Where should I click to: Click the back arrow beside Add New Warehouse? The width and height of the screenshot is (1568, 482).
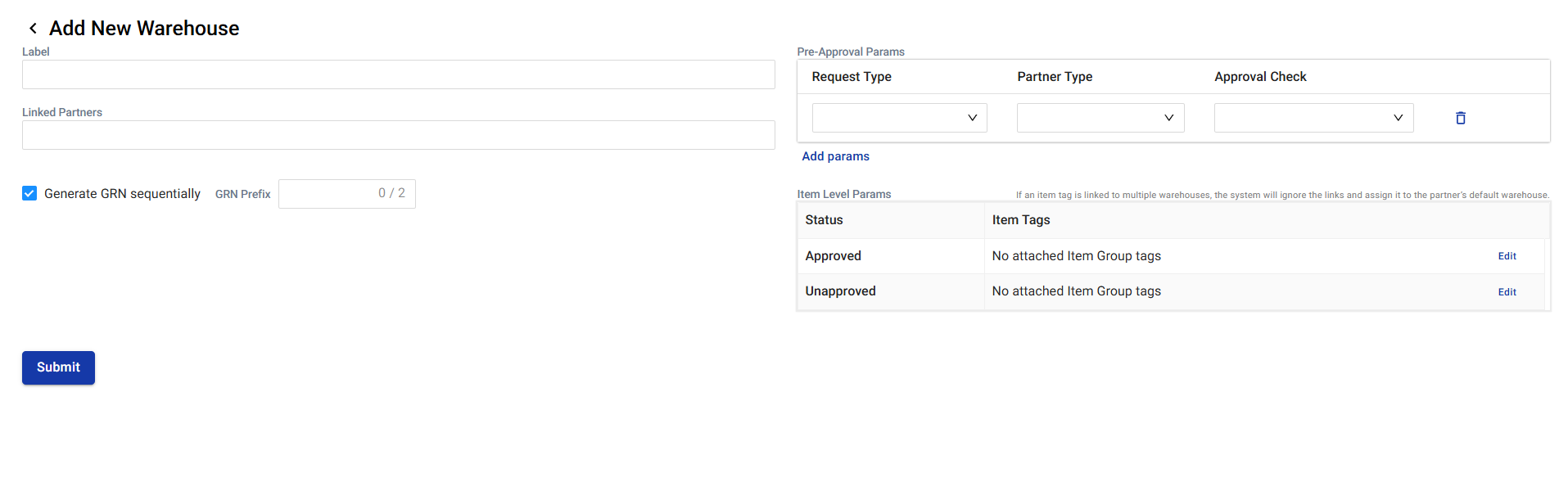tap(33, 29)
